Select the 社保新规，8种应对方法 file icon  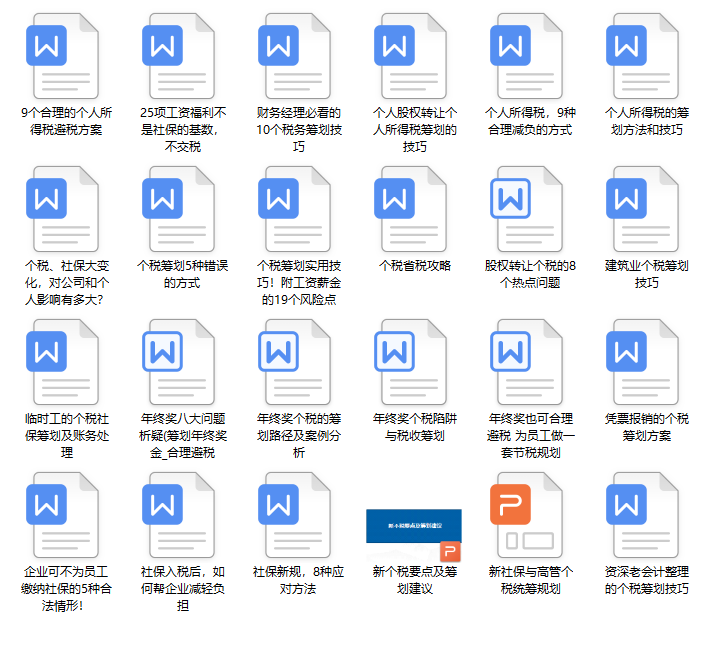click(x=295, y=515)
